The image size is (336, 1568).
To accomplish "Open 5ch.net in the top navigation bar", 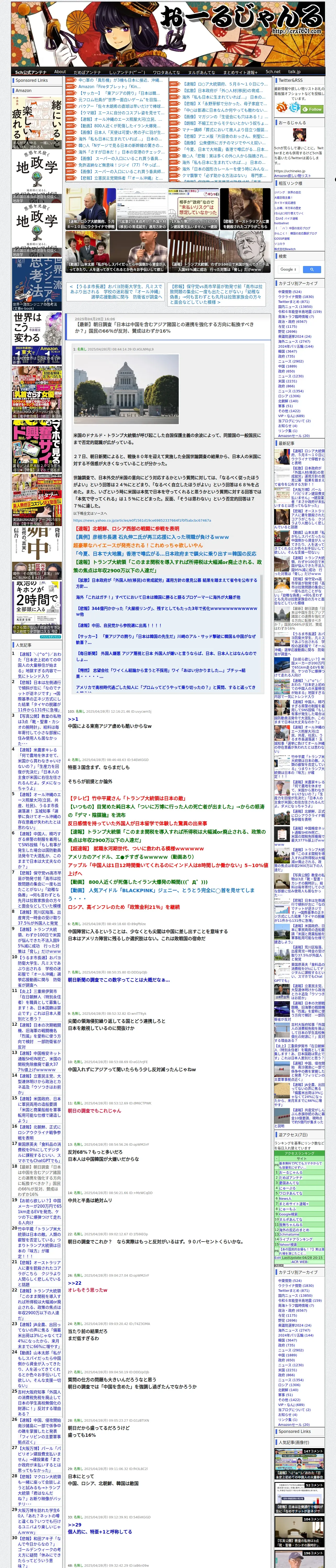I will pos(273,72).
